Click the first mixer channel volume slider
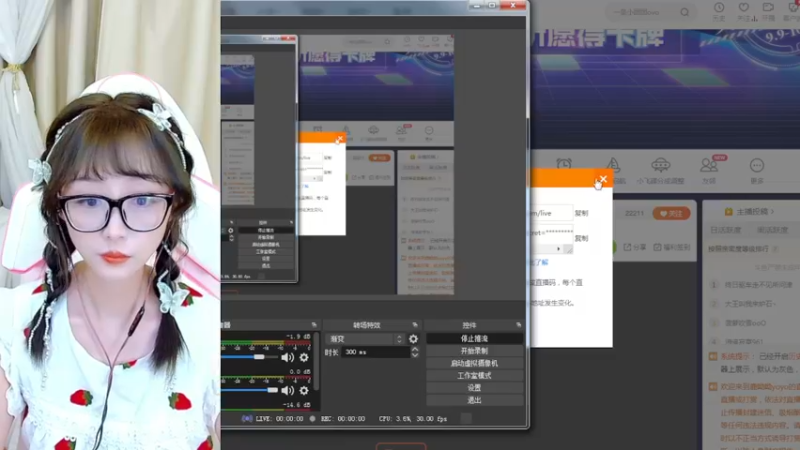800x450 pixels. click(x=249, y=357)
